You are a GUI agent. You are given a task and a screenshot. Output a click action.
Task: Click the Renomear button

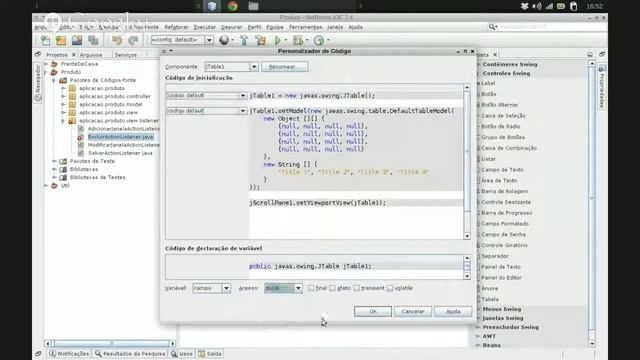(x=284, y=67)
